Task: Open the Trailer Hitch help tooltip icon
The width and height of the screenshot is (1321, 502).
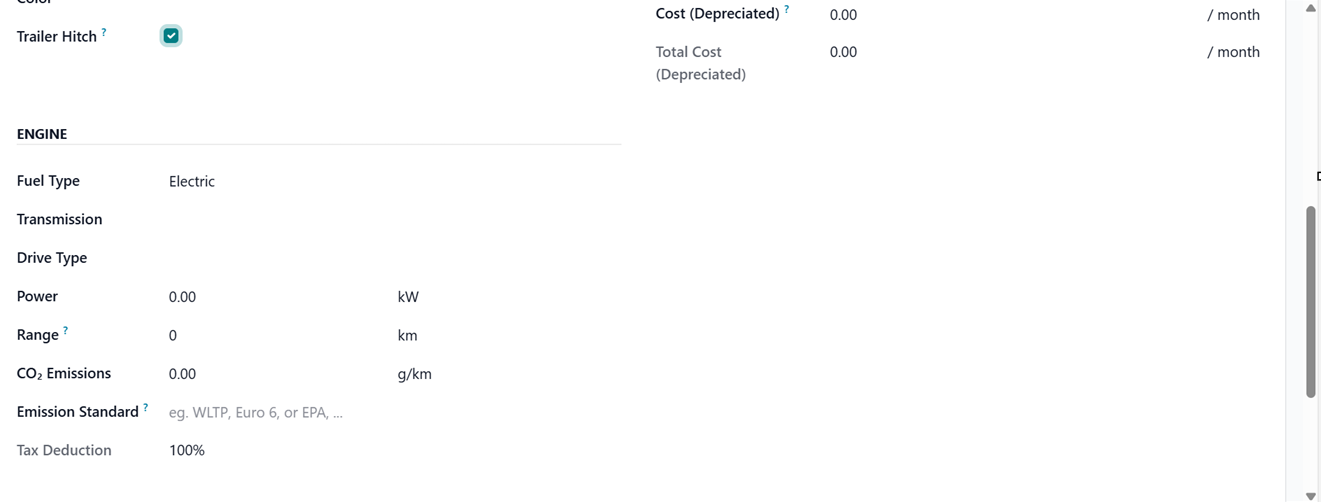Action: (104, 32)
